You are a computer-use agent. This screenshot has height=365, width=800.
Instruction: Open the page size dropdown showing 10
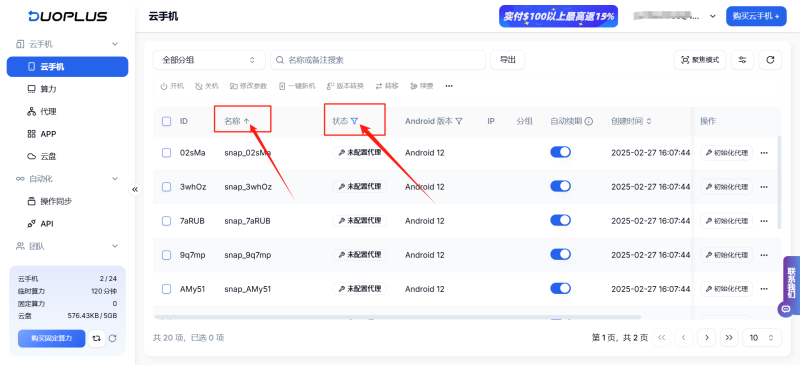click(762, 337)
